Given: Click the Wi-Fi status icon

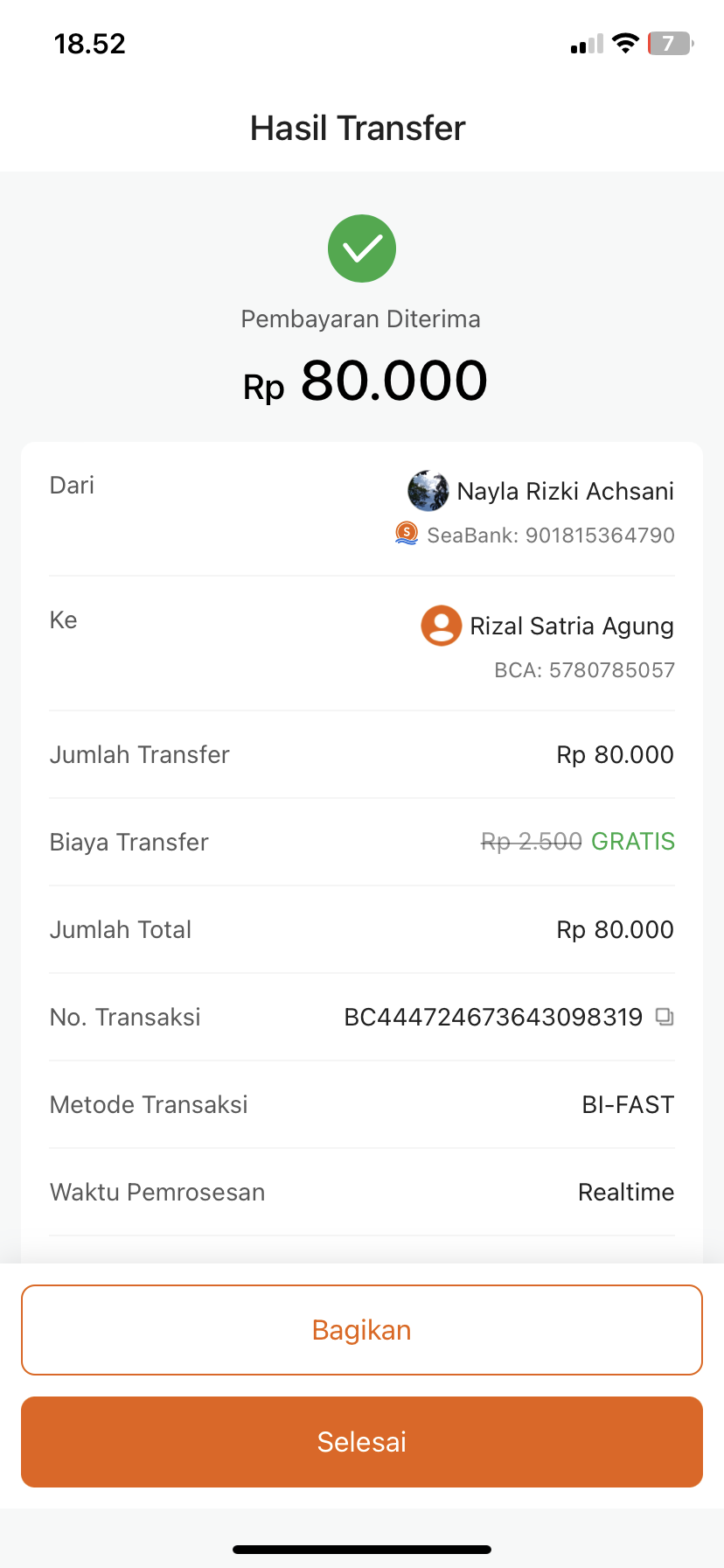Looking at the screenshot, I should [x=625, y=43].
